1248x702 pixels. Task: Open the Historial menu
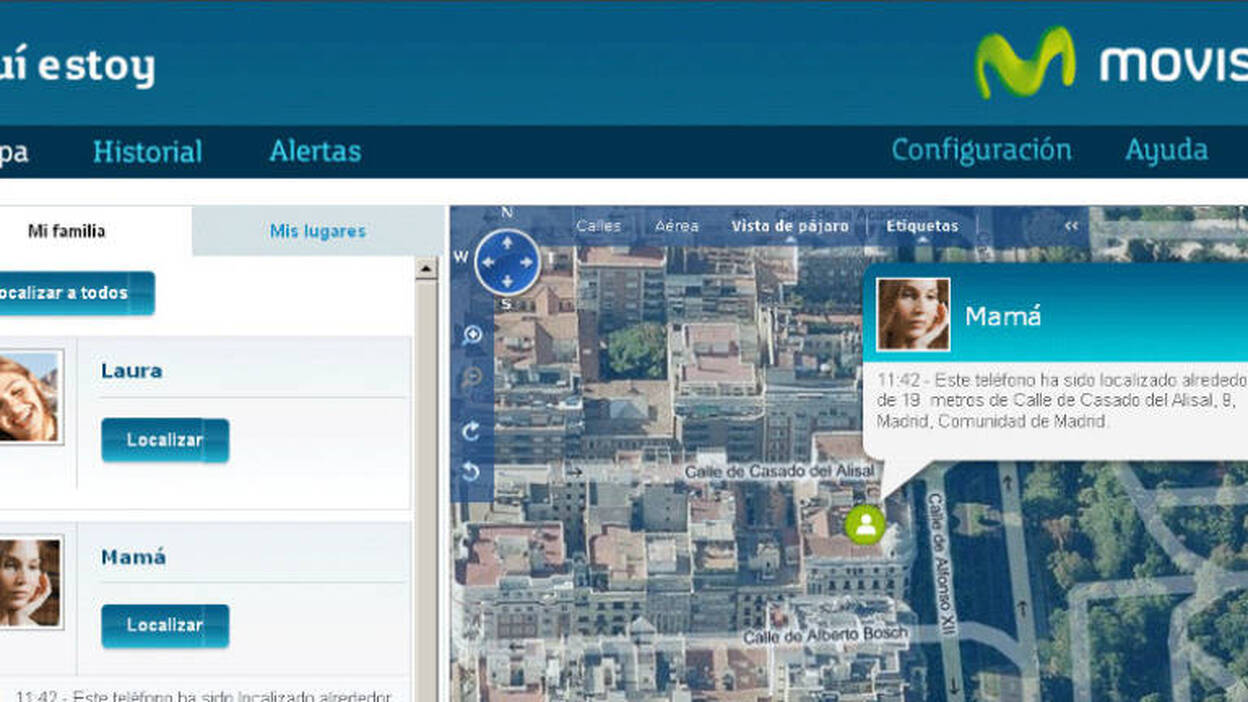[147, 152]
